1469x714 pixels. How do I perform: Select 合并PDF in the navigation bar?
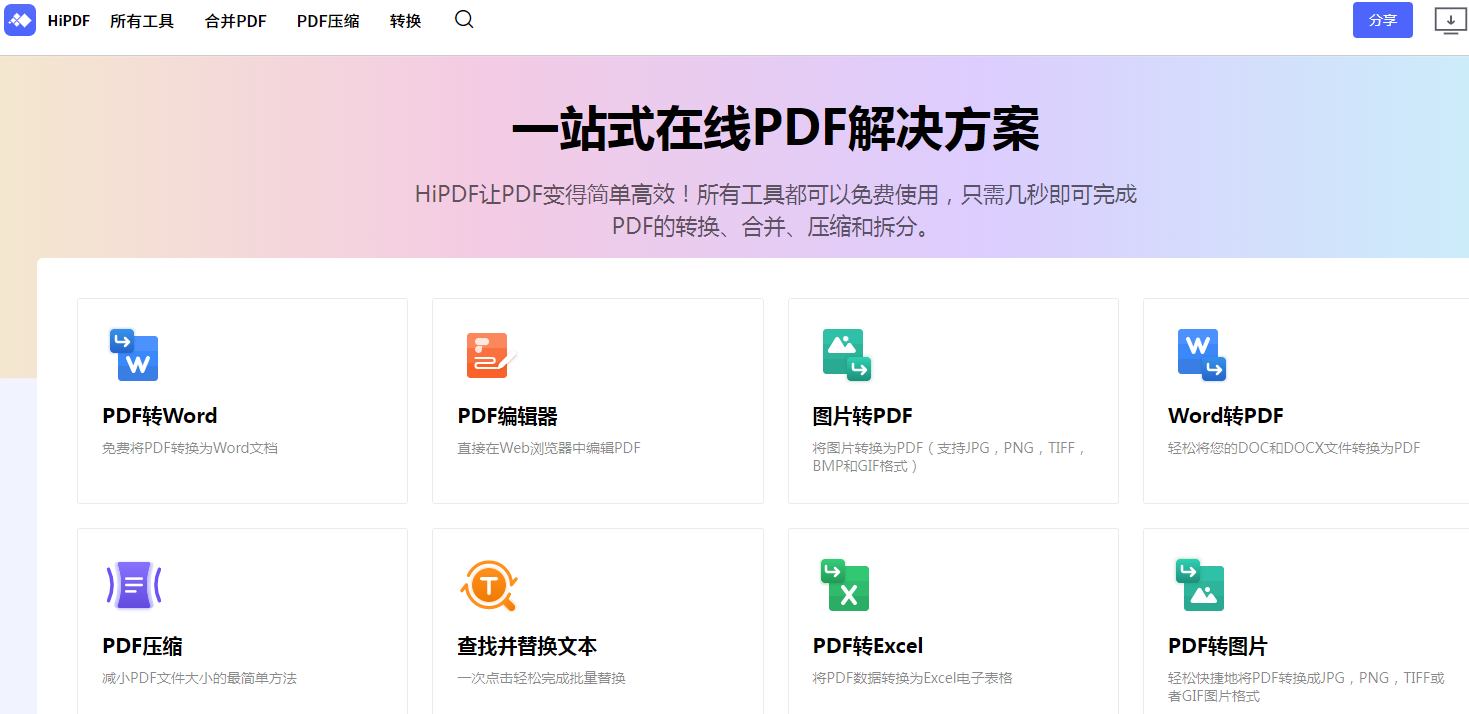pyautogui.click(x=235, y=20)
